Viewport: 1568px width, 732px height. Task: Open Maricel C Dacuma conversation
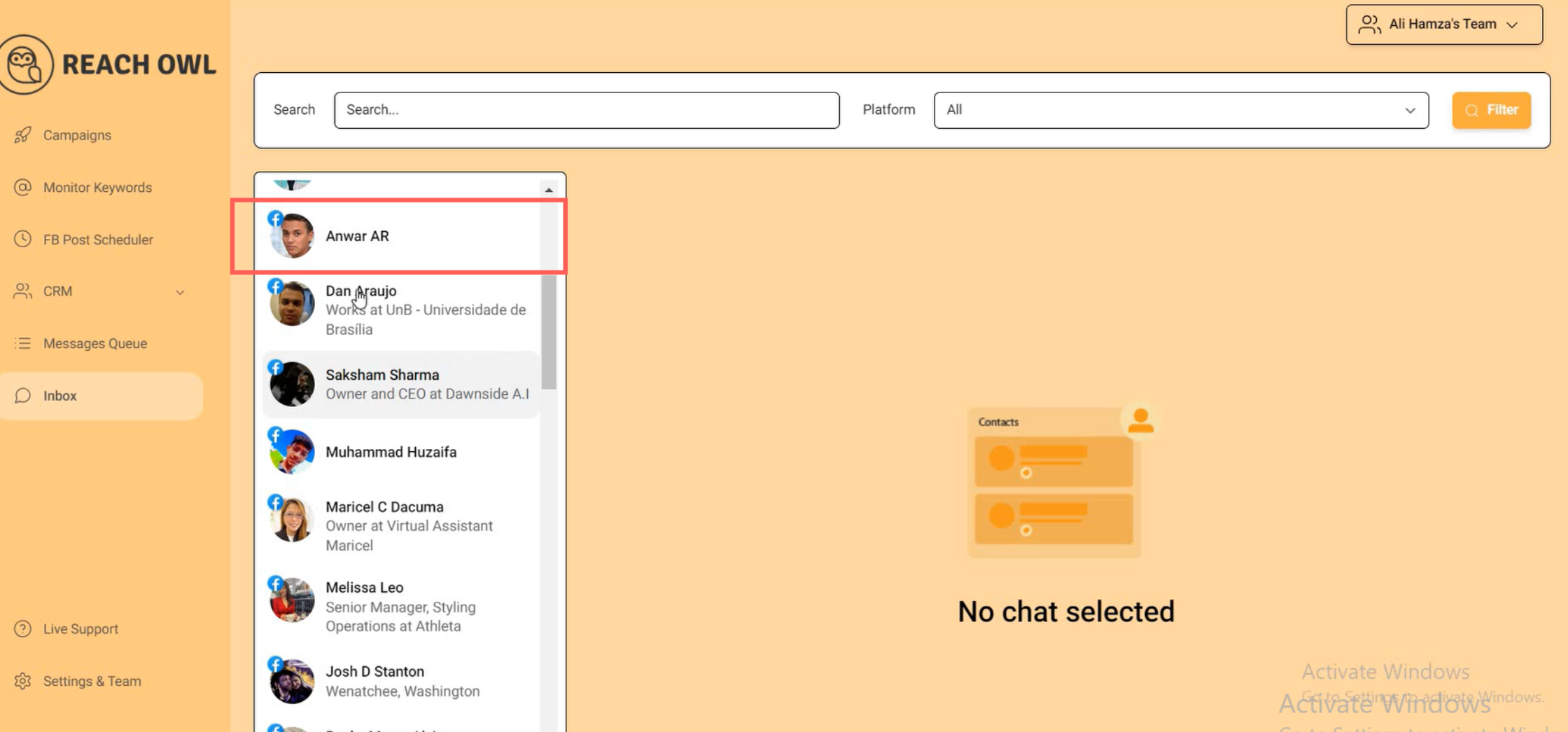[x=400, y=525]
